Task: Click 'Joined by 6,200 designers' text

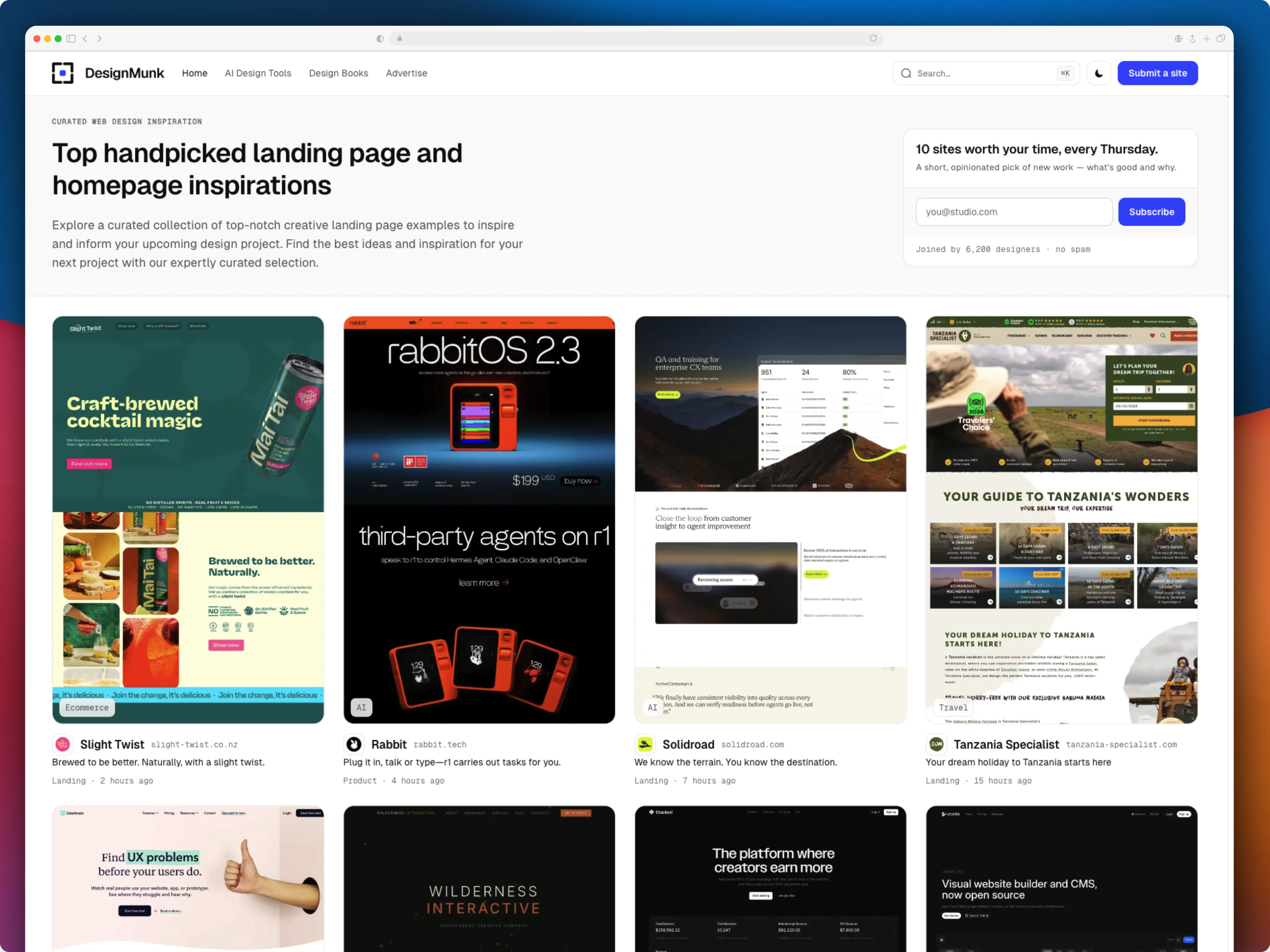Action: [x=978, y=249]
